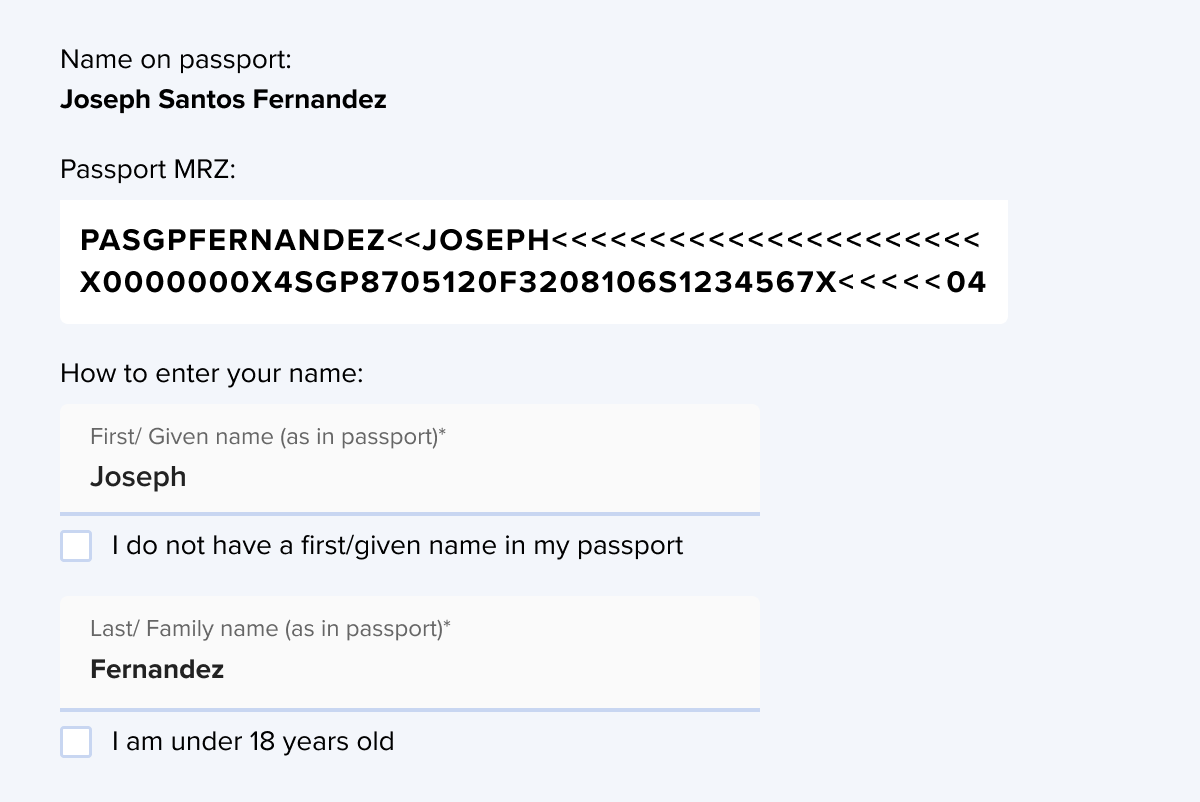Image resolution: width=1200 pixels, height=802 pixels.
Task: Click the "Last/ Family name (as in passport)*" field label
Action: (x=270, y=629)
